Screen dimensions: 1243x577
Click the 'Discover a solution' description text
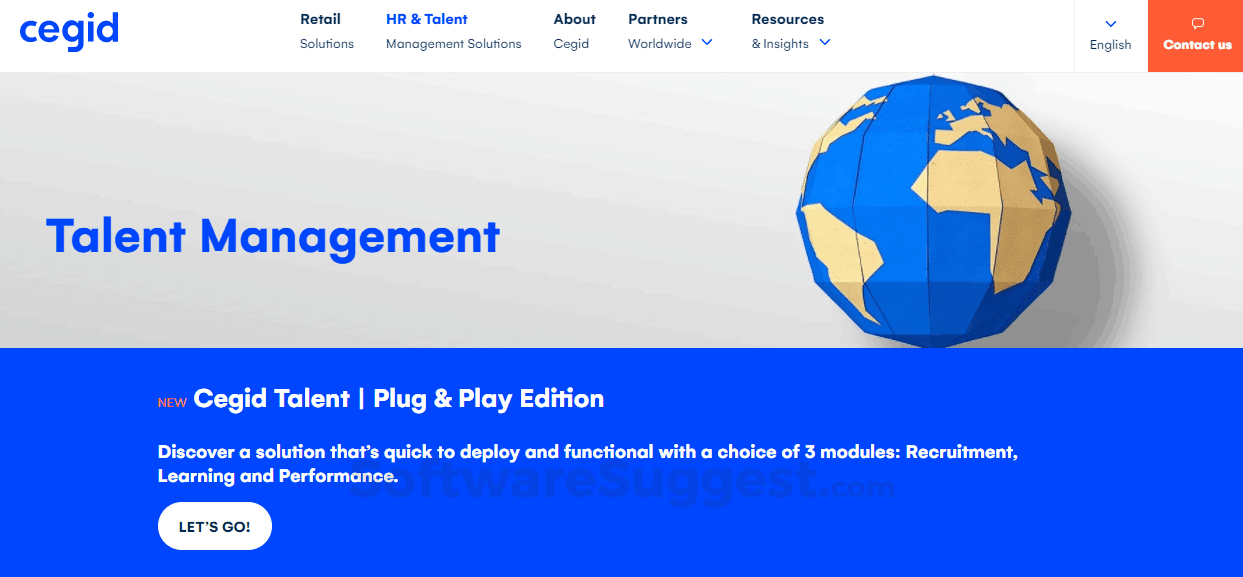(588, 464)
